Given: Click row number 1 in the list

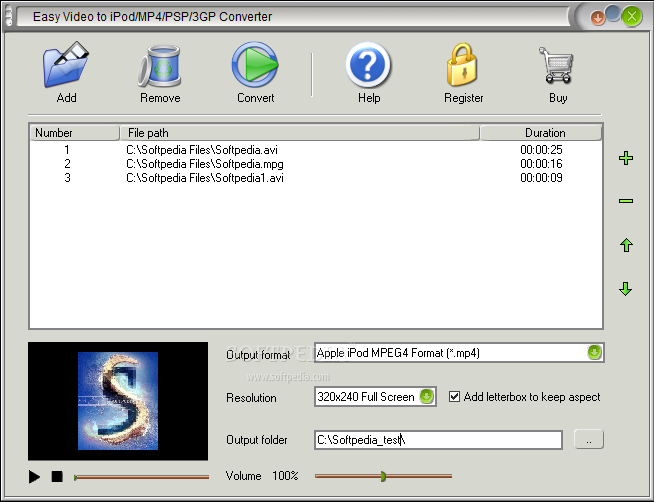Looking at the screenshot, I should point(67,150).
